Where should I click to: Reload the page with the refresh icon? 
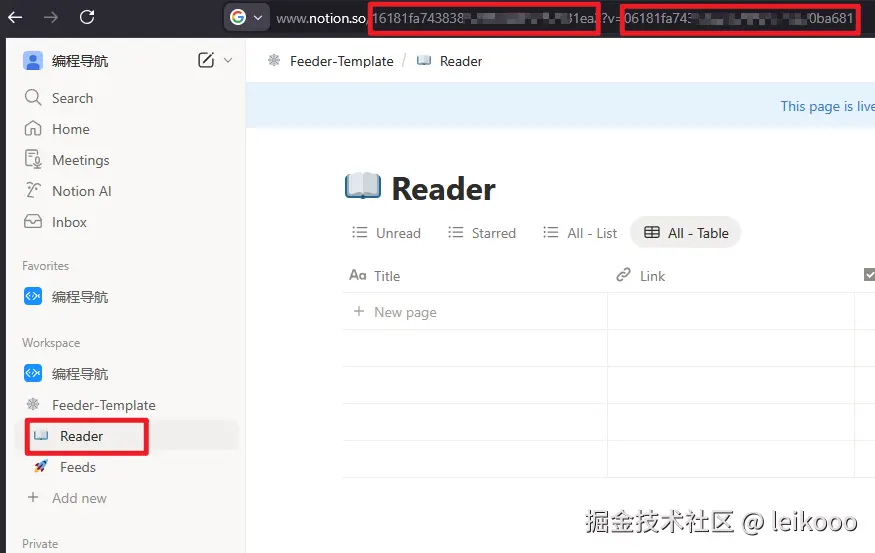[87, 17]
